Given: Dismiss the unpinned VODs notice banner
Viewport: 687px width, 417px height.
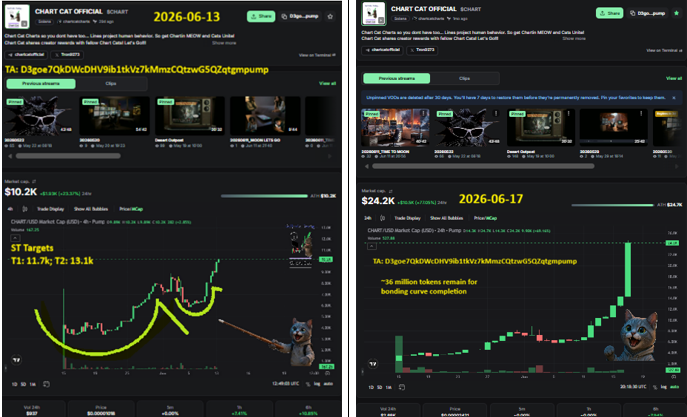Looking at the screenshot, I should 674,98.
